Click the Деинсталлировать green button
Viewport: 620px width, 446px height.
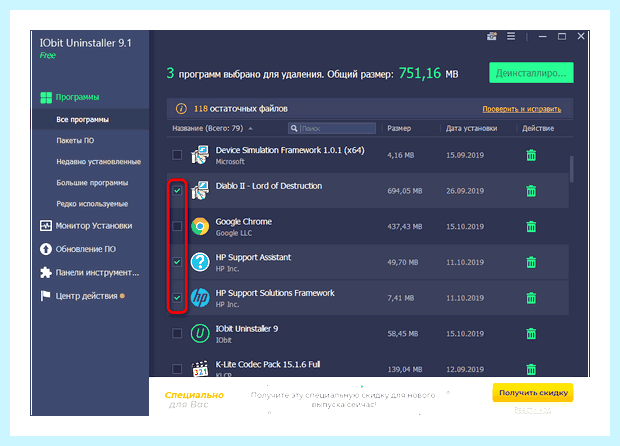tap(531, 73)
